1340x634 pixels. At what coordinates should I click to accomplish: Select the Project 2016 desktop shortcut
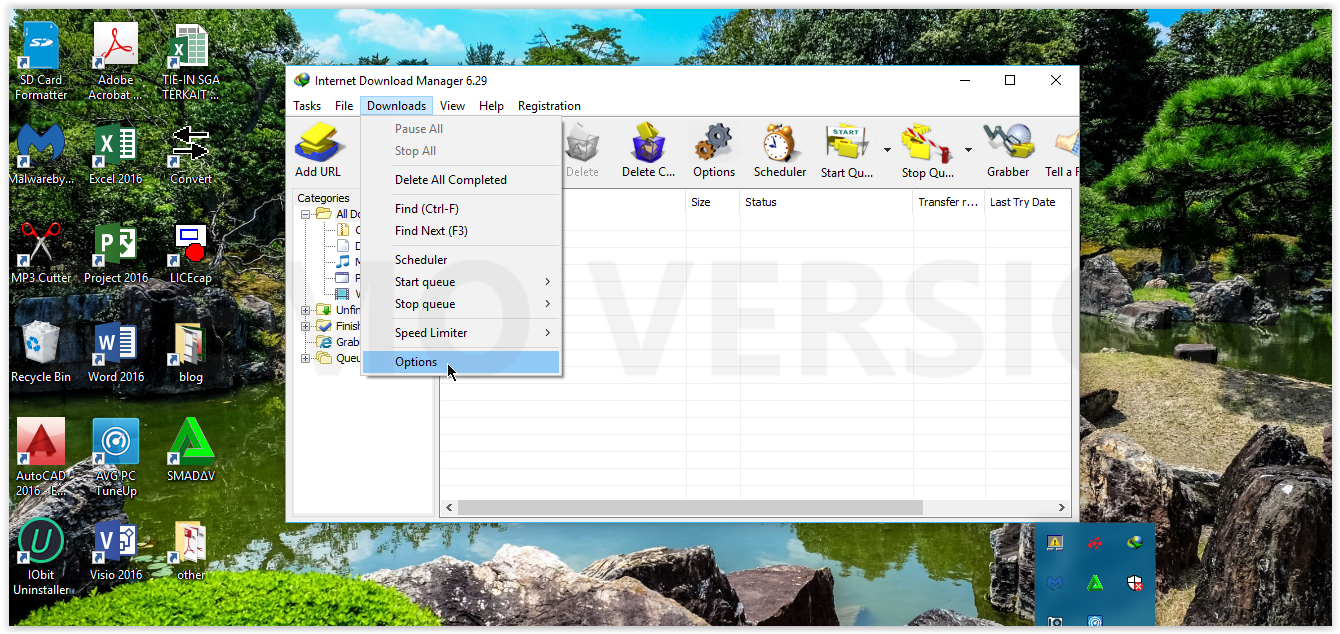116,253
